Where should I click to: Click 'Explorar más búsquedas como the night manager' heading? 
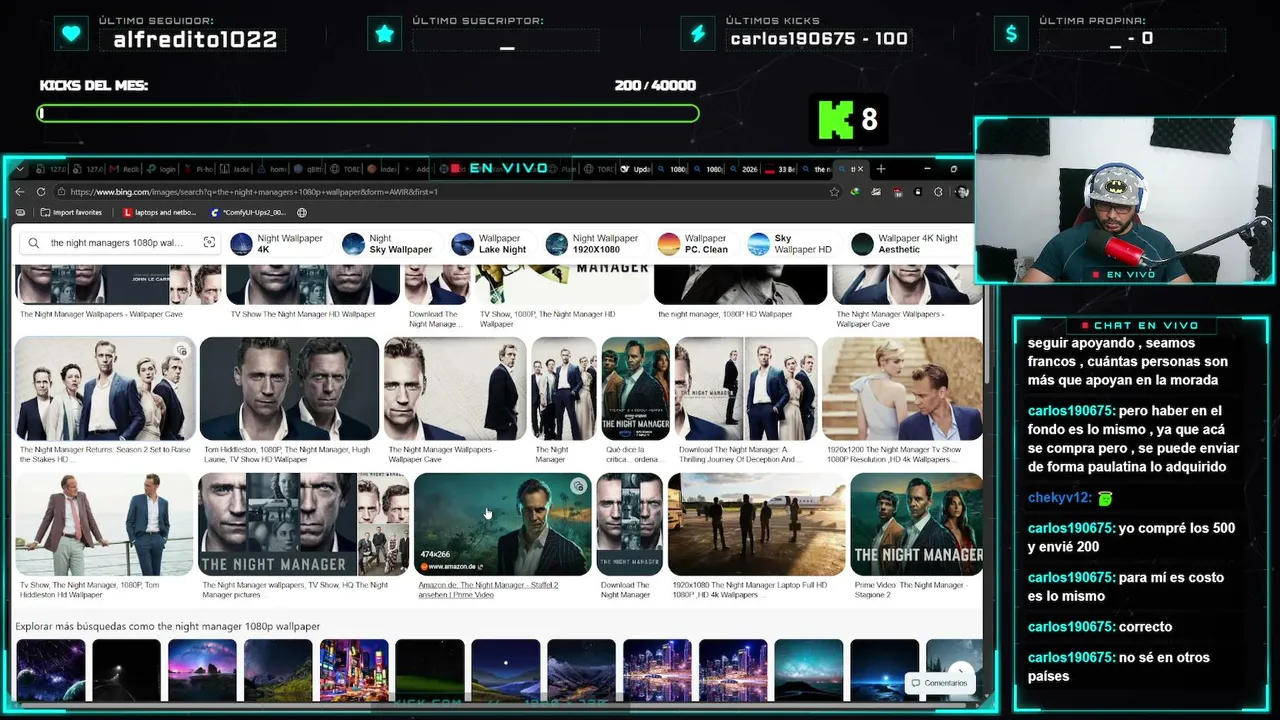pyautogui.click(x=168, y=627)
